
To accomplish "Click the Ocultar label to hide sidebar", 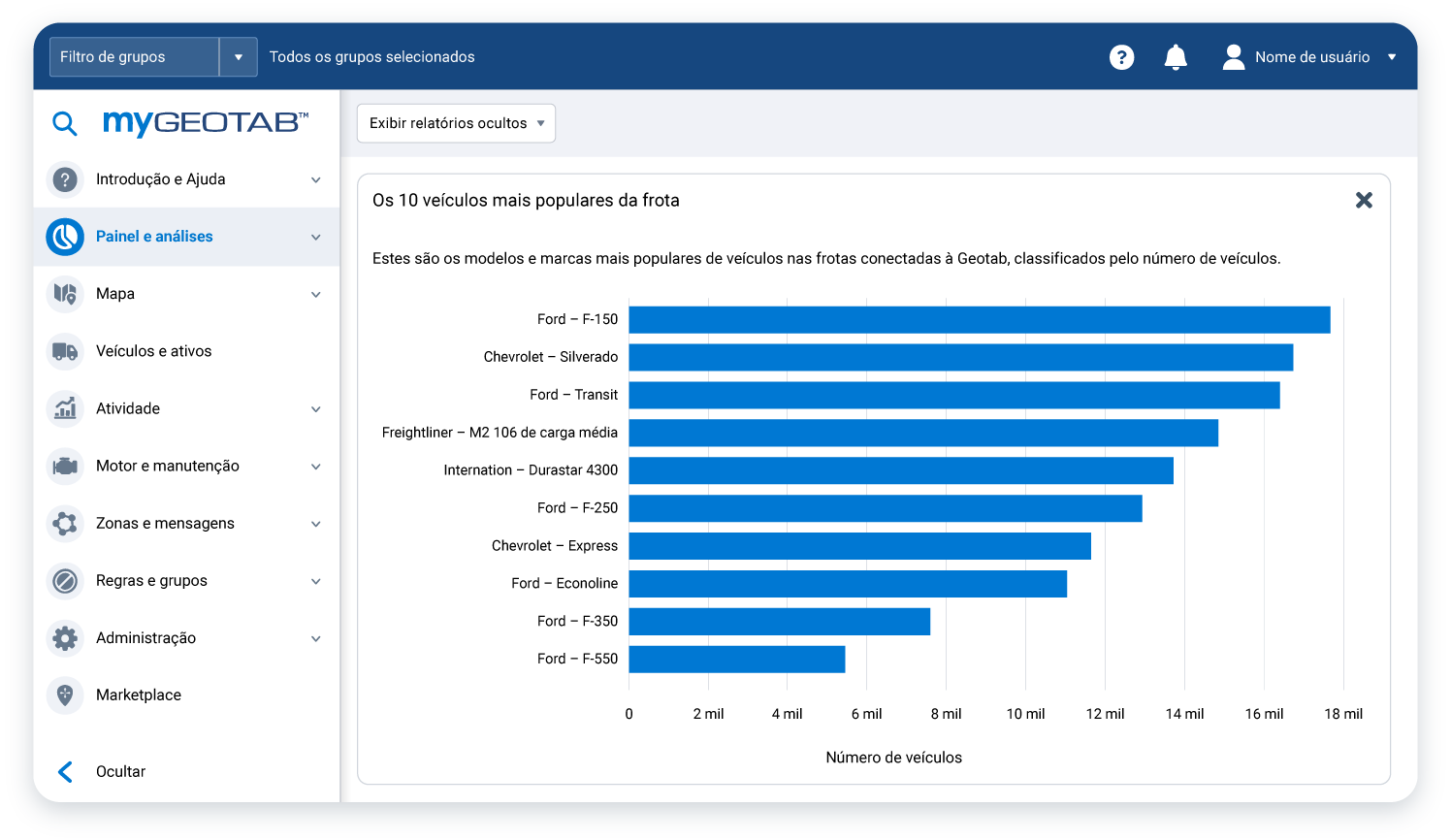I will (x=120, y=772).
